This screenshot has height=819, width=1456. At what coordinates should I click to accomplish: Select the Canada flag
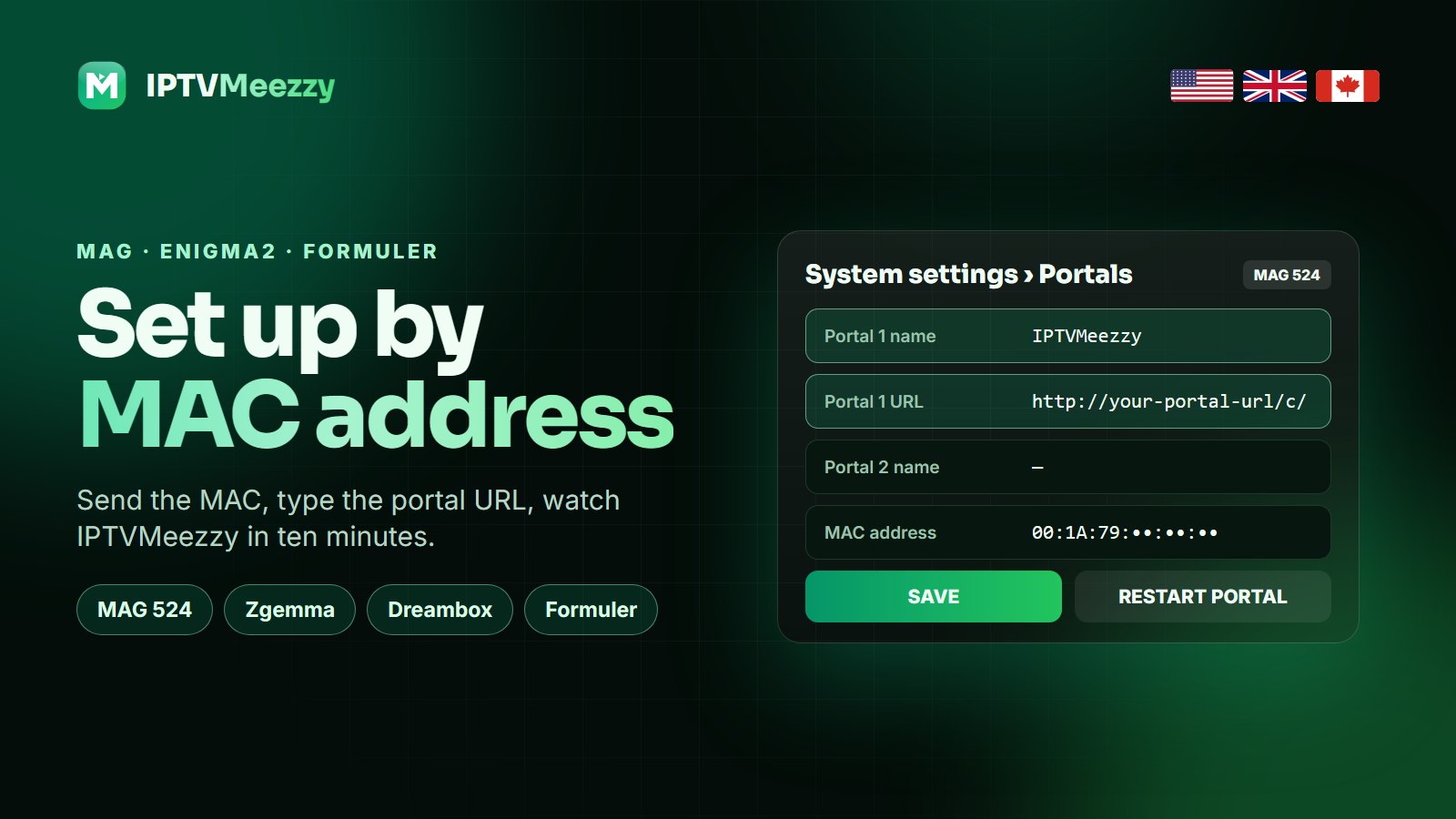point(1347,86)
